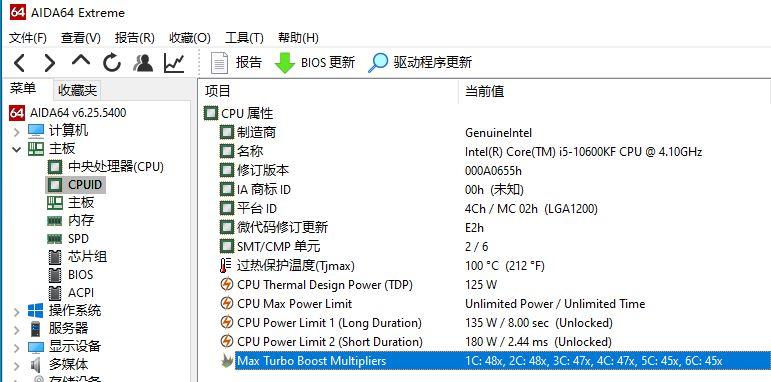Click the value GenuineIntel
Screen dimensions: 771x382
[498, 133]
